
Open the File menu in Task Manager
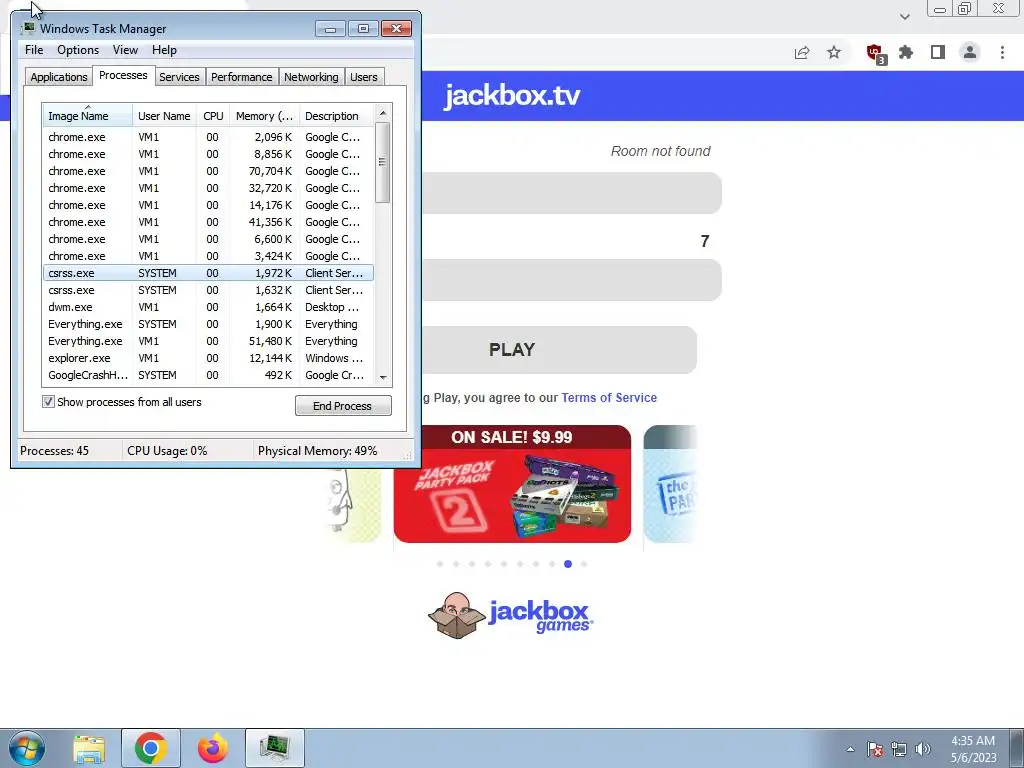[x=34, y=50]
